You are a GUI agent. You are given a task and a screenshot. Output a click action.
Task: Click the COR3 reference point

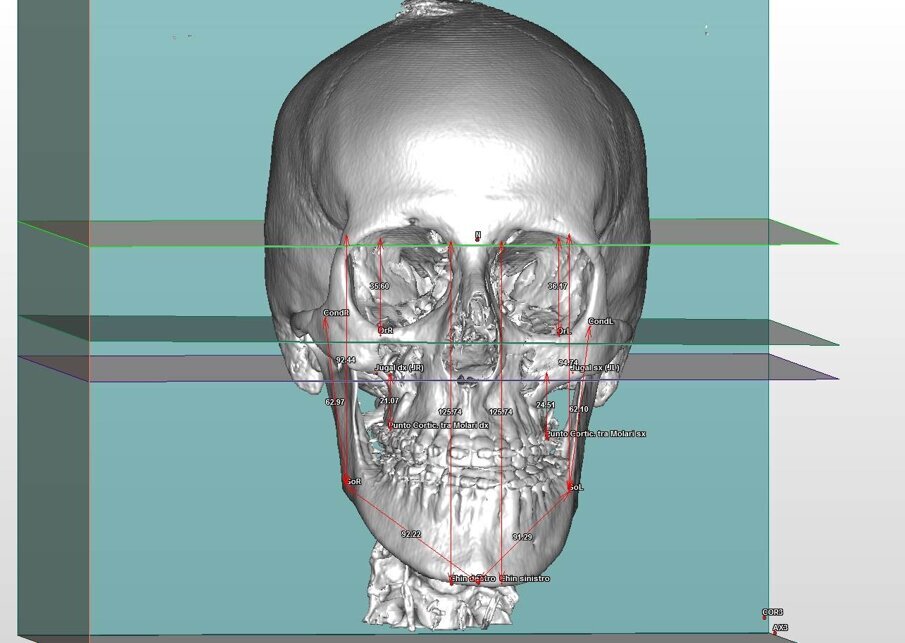click(772, 612)
